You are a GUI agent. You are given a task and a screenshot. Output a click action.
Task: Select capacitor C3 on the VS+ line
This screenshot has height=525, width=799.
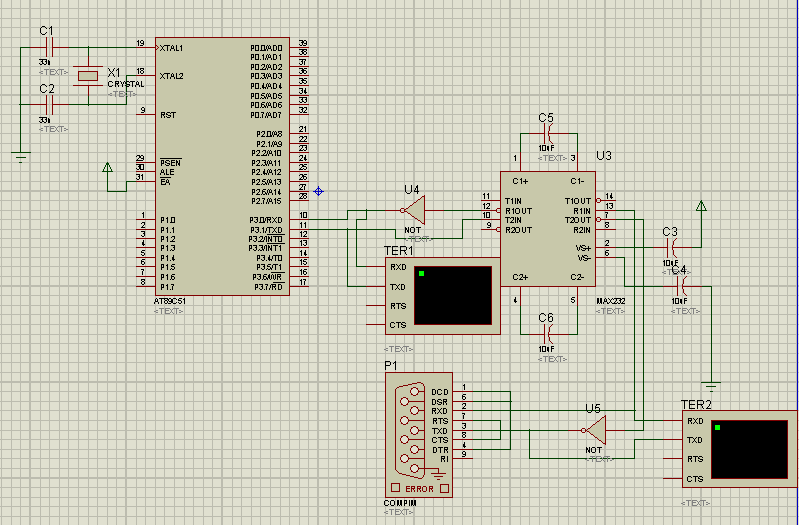(671, 246)
